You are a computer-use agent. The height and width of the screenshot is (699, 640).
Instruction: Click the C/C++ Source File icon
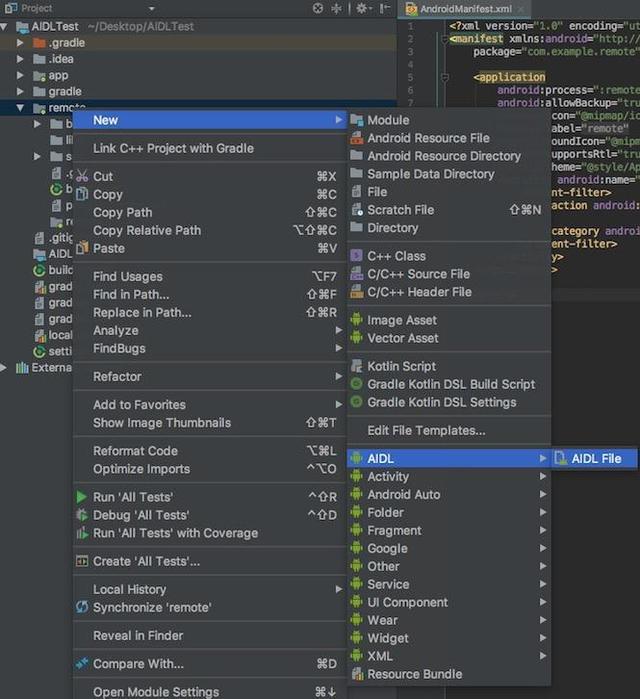(357, 274)
